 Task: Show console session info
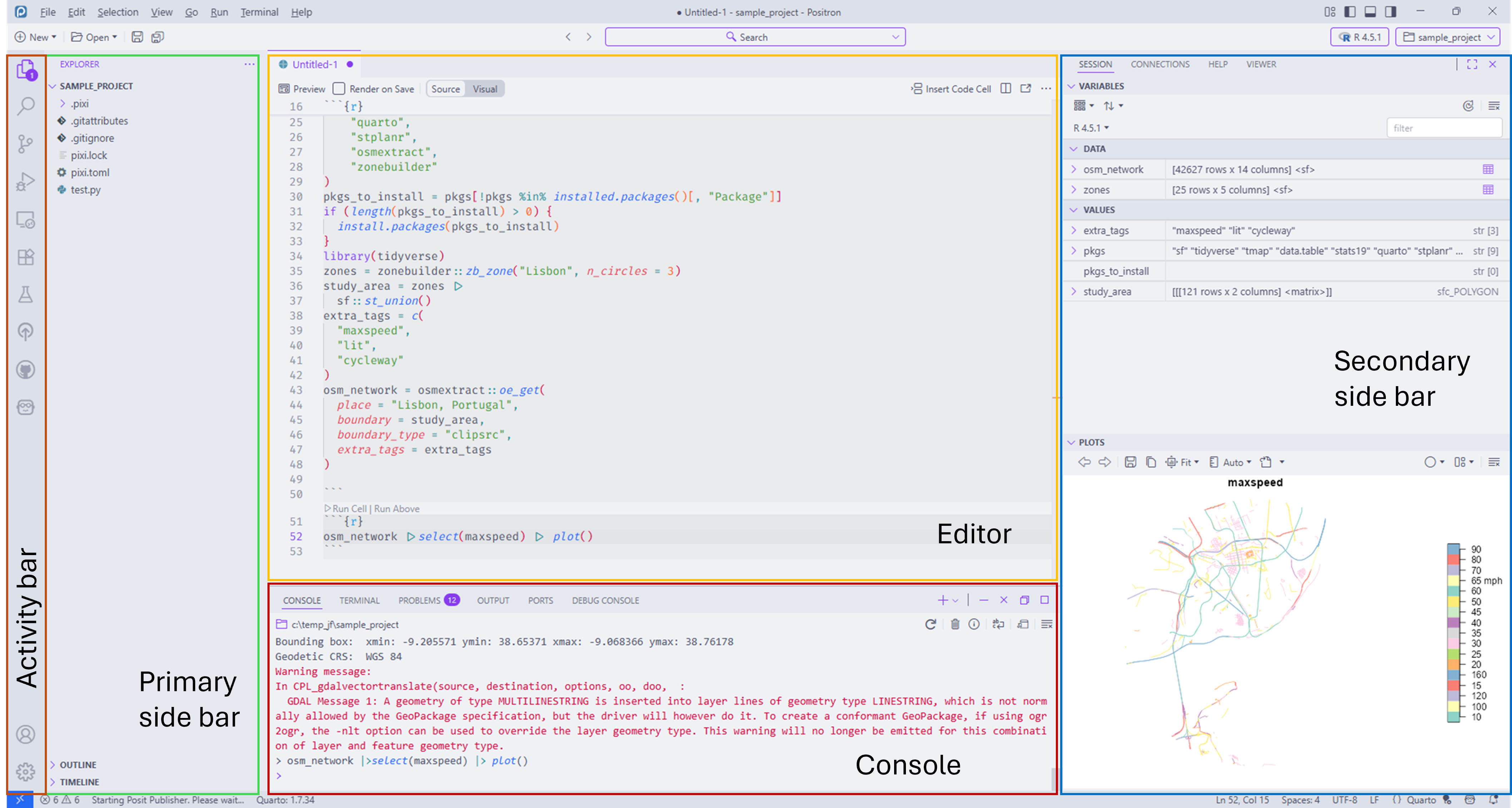pyautogui.click(x=974, y=624)
